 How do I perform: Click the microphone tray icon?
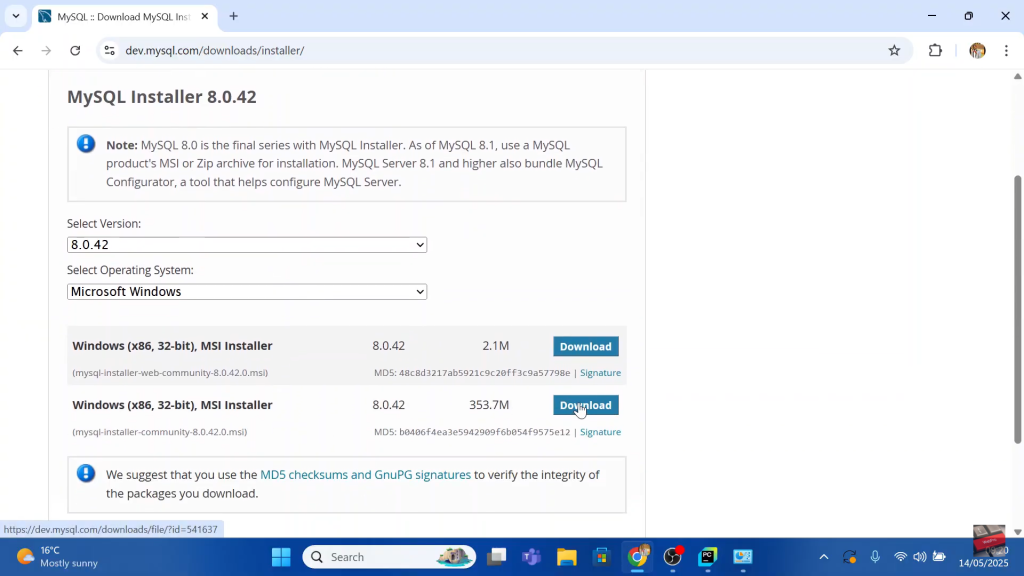pos(875,557)
